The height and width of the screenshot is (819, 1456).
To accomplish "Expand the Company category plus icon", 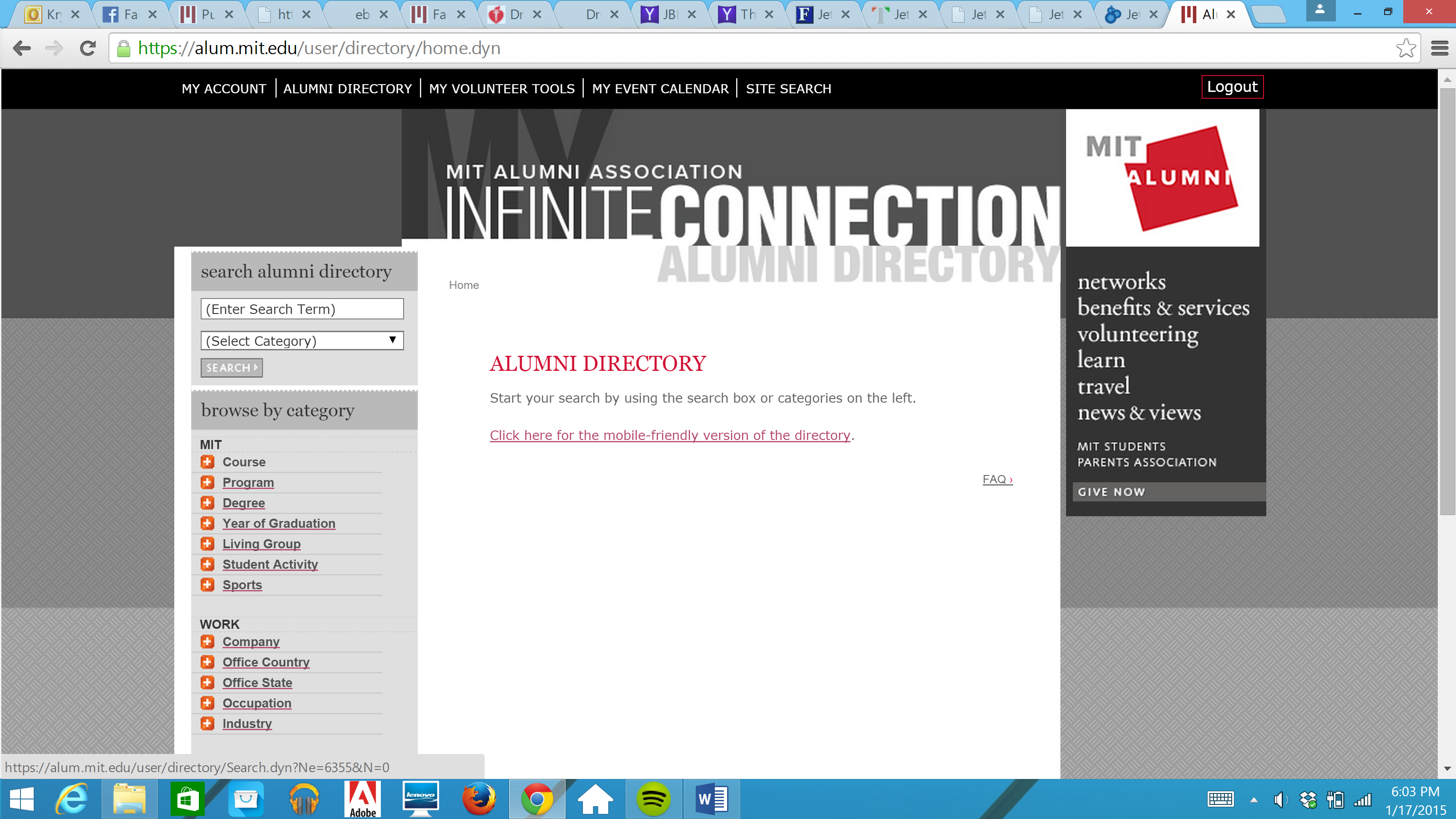I will pyautogui.click(x=207, y=642).
